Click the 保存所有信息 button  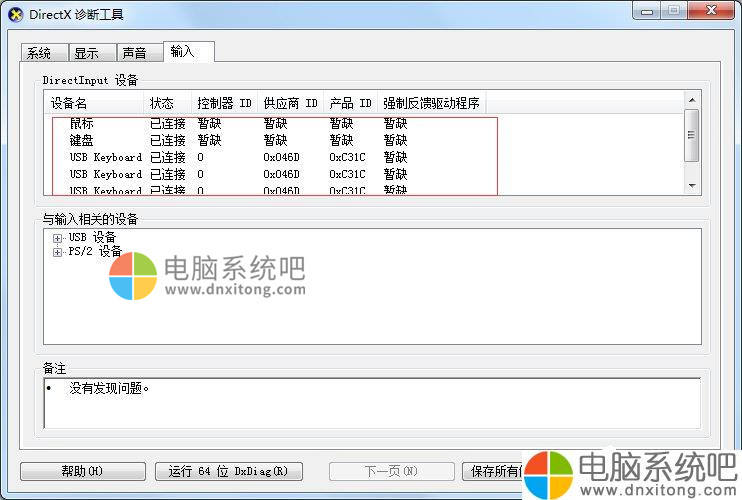(493, 471)
